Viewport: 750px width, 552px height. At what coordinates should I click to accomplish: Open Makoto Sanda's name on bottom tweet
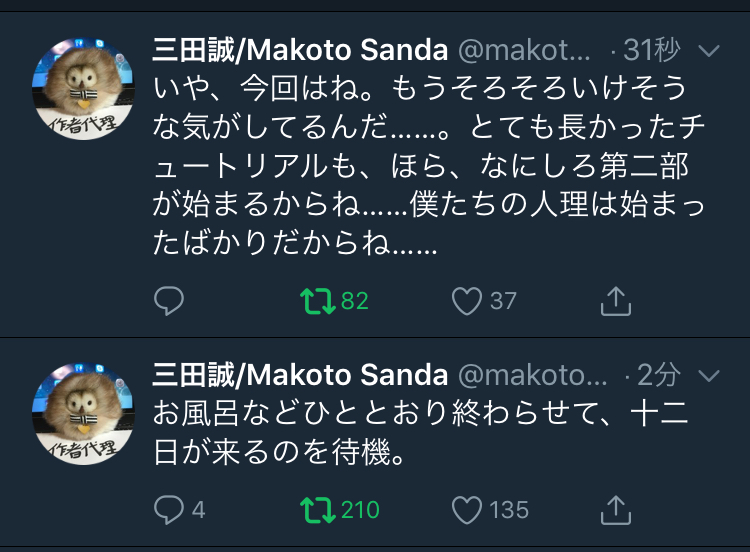click(300, 375)
